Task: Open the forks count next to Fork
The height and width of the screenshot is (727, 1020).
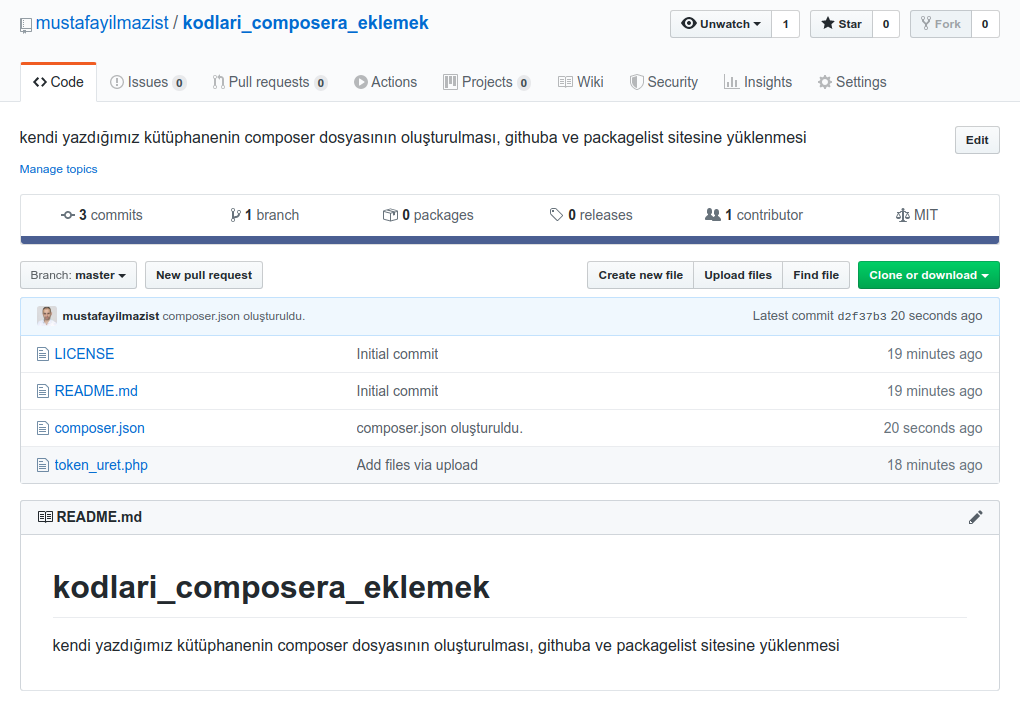Action: click(x=985, y=24)
